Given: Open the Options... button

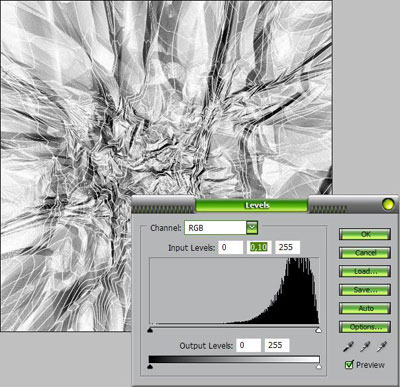Looking at the screenshot, I should tap(365, 327).
